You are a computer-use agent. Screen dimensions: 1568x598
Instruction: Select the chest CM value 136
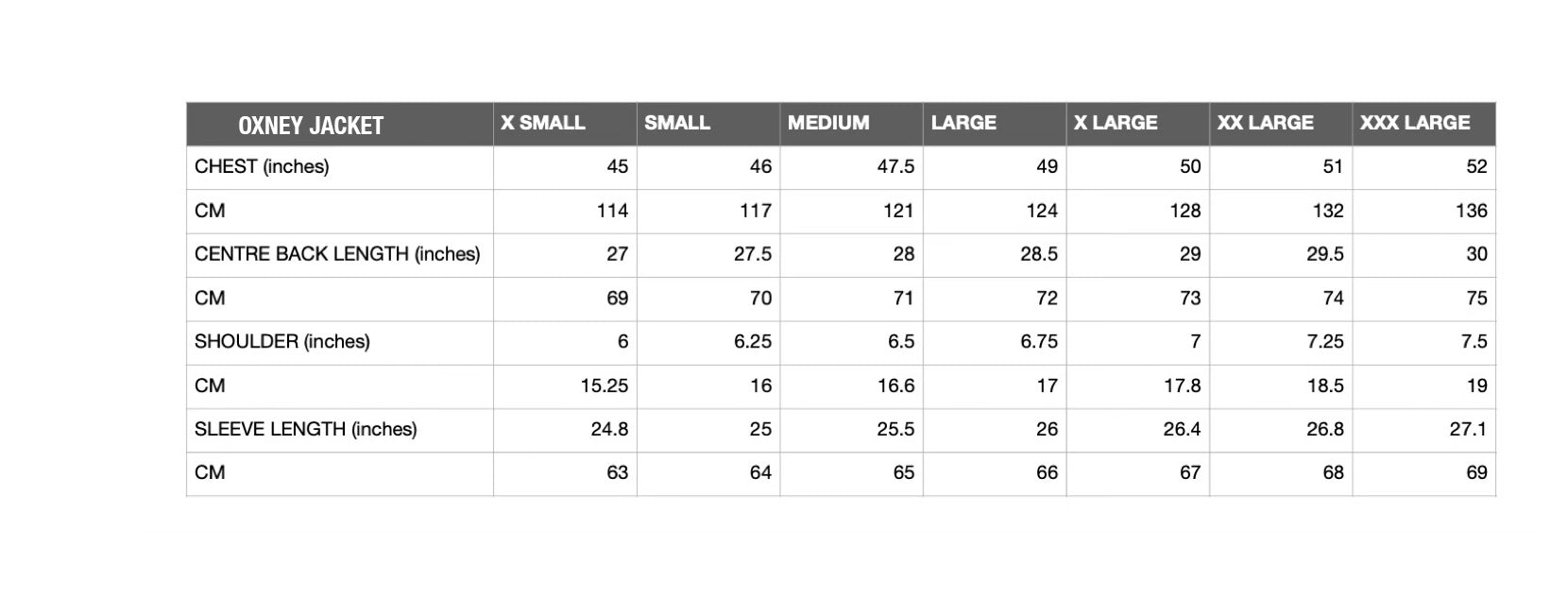tap(1471, 211)
